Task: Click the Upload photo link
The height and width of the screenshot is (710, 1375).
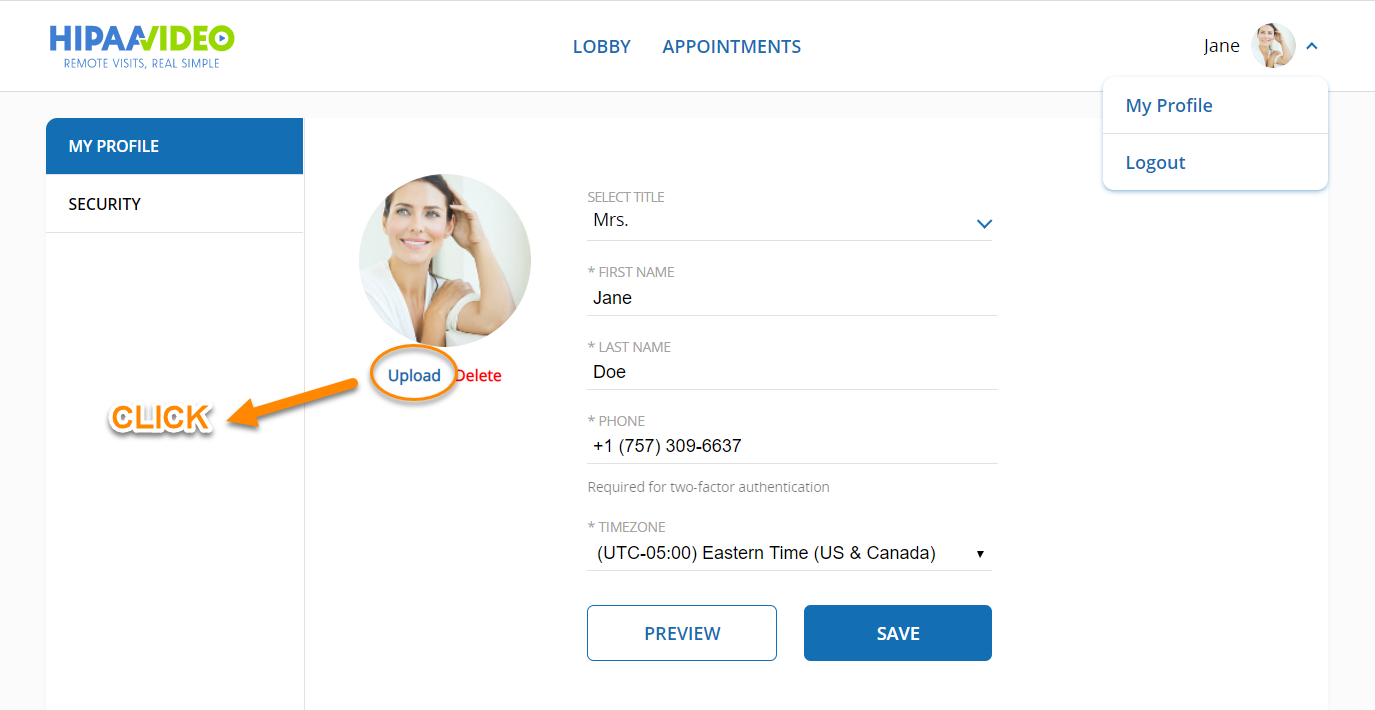Action: click(x=414, y=376)
